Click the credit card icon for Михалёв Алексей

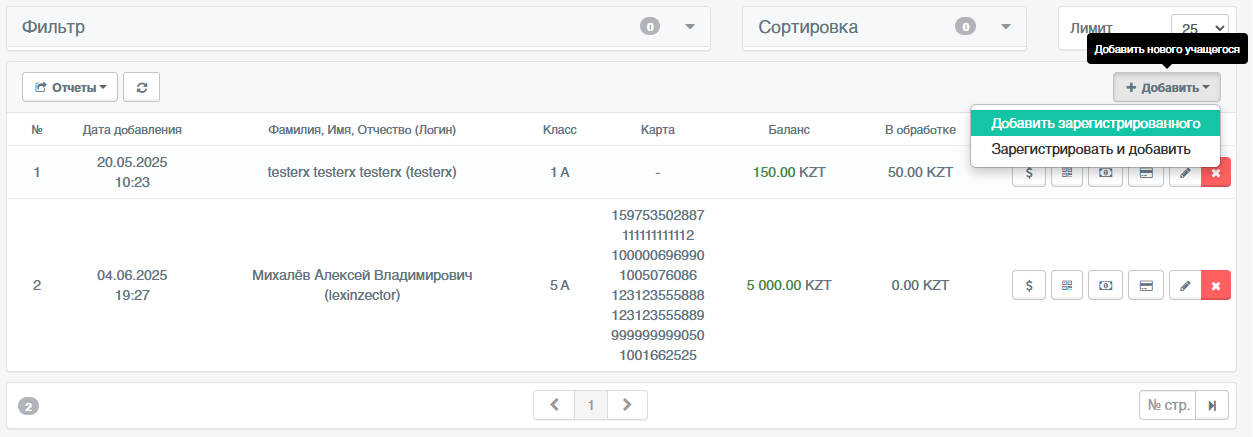point(1146,285)
